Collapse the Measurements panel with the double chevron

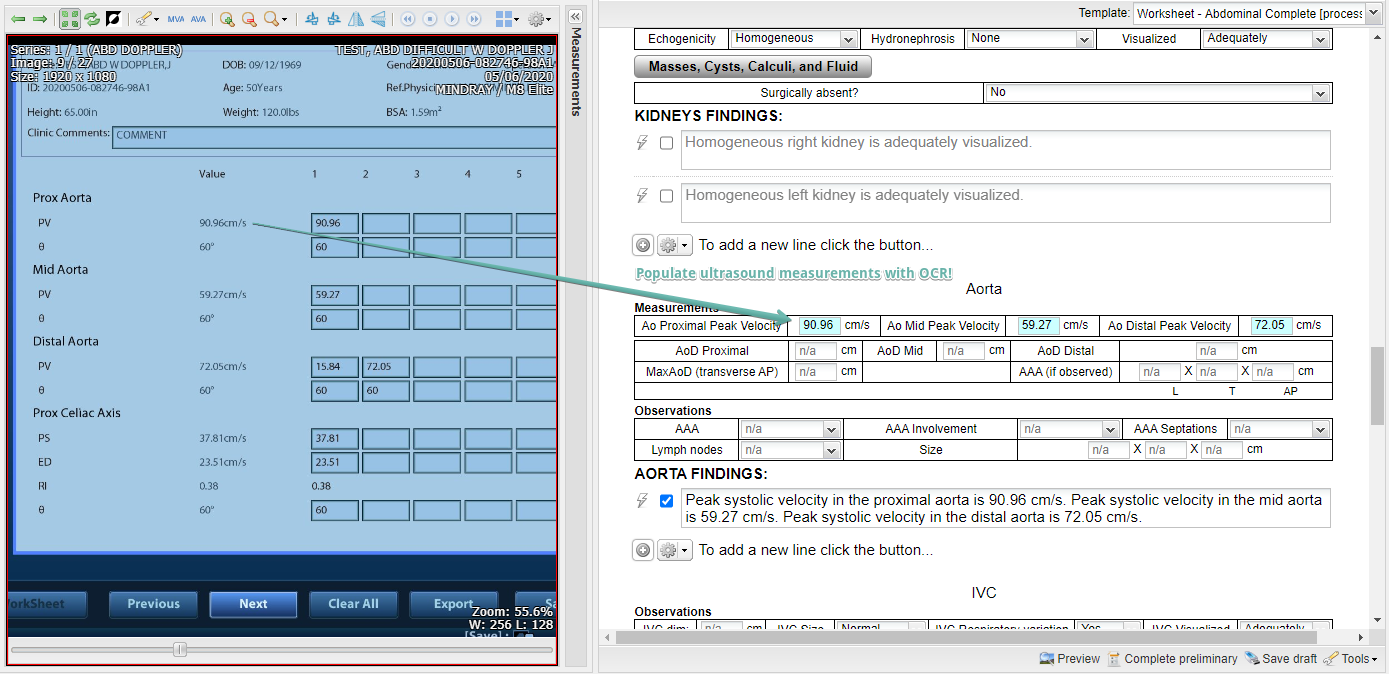coord(575,17)
